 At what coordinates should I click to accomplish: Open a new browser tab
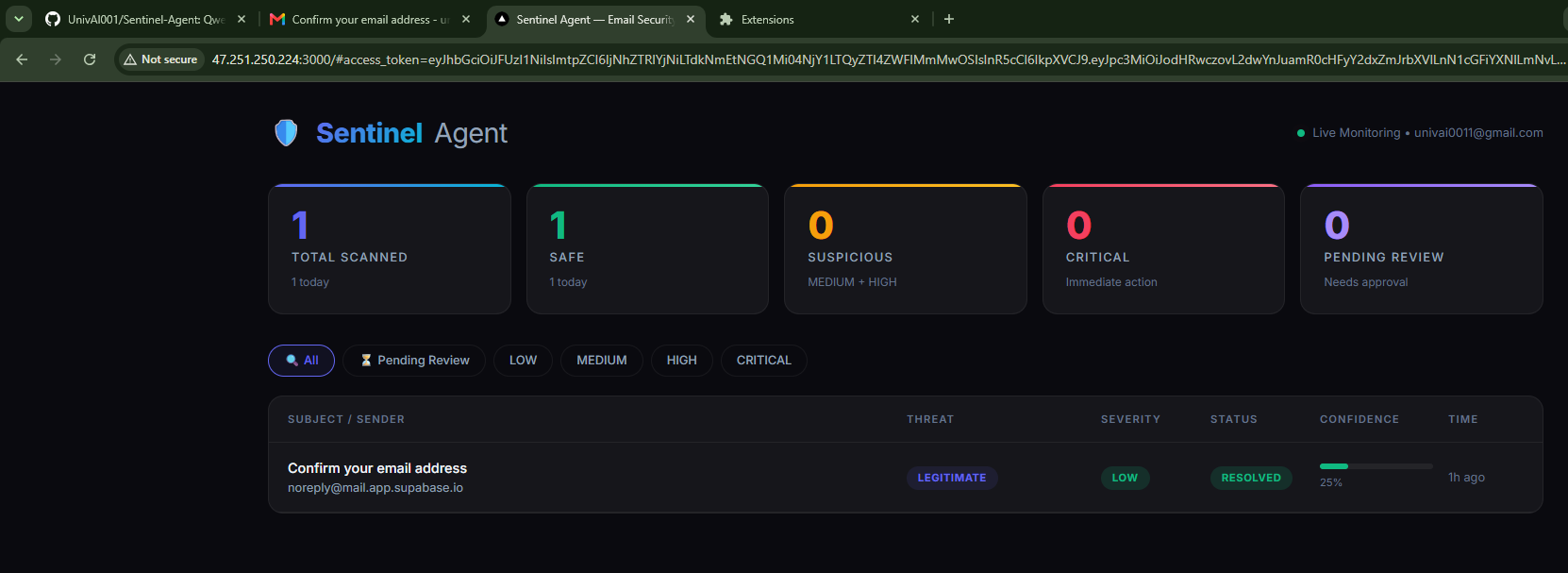point(949,19)
